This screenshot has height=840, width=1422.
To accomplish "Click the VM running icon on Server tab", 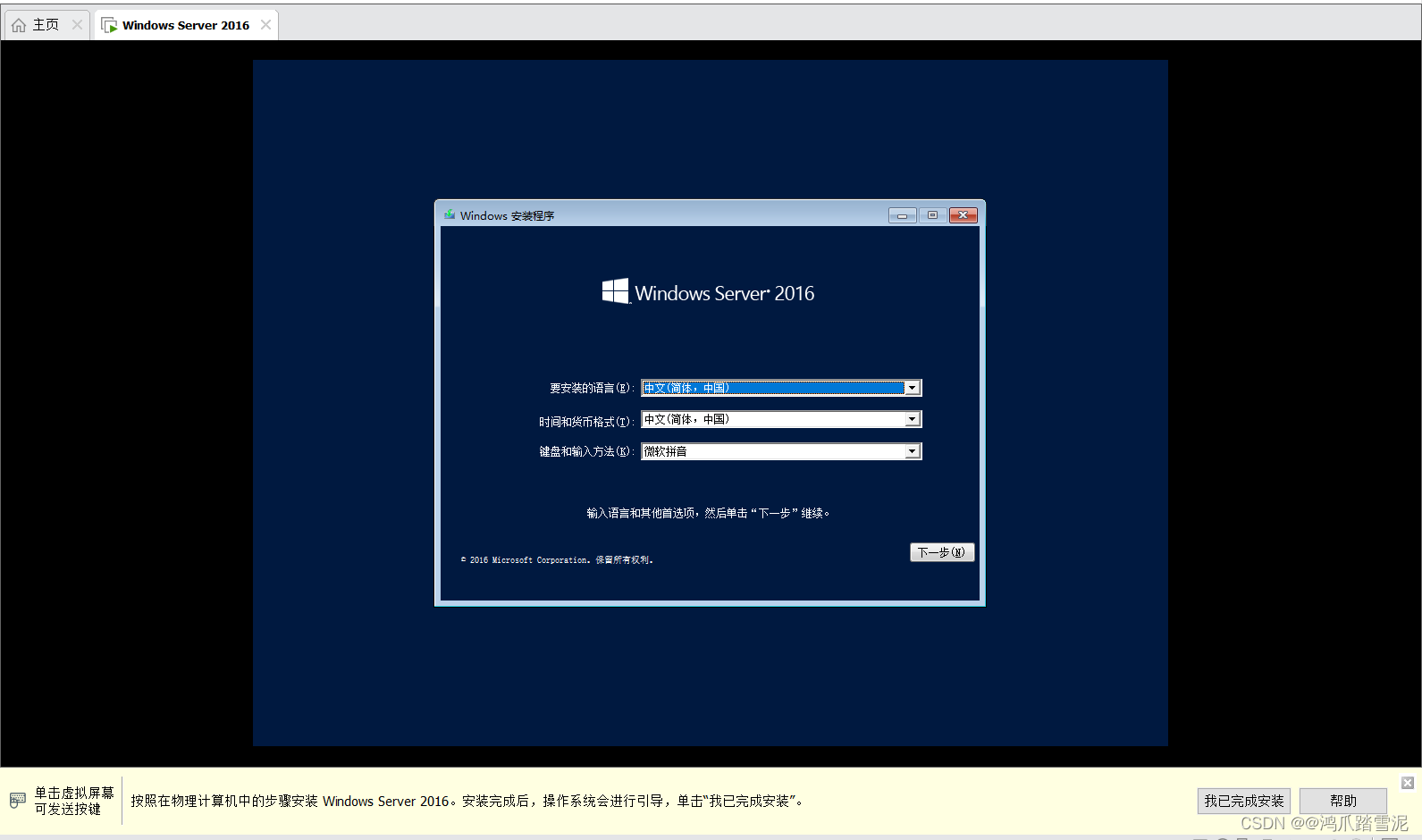I will 109,25.
